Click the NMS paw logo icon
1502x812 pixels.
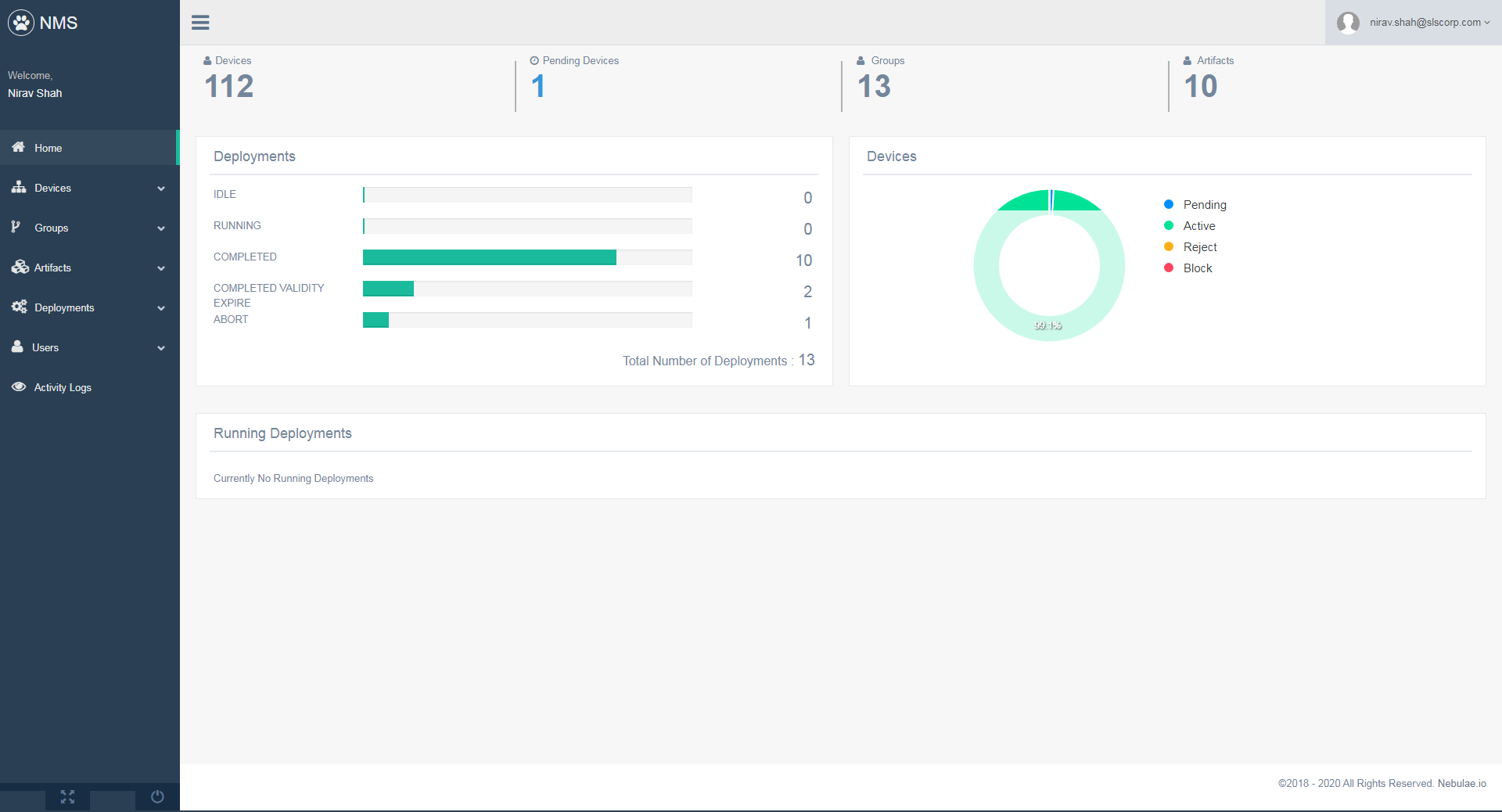coord(21,23)
